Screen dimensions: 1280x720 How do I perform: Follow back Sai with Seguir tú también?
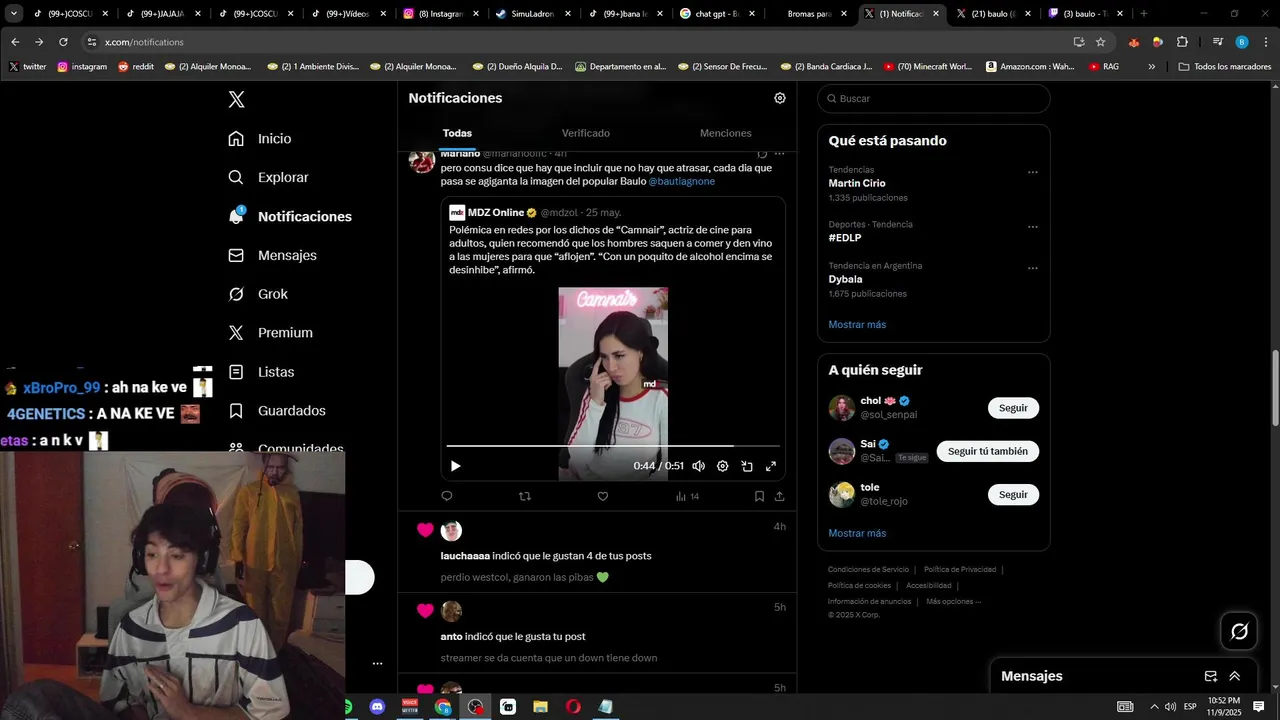988,451
